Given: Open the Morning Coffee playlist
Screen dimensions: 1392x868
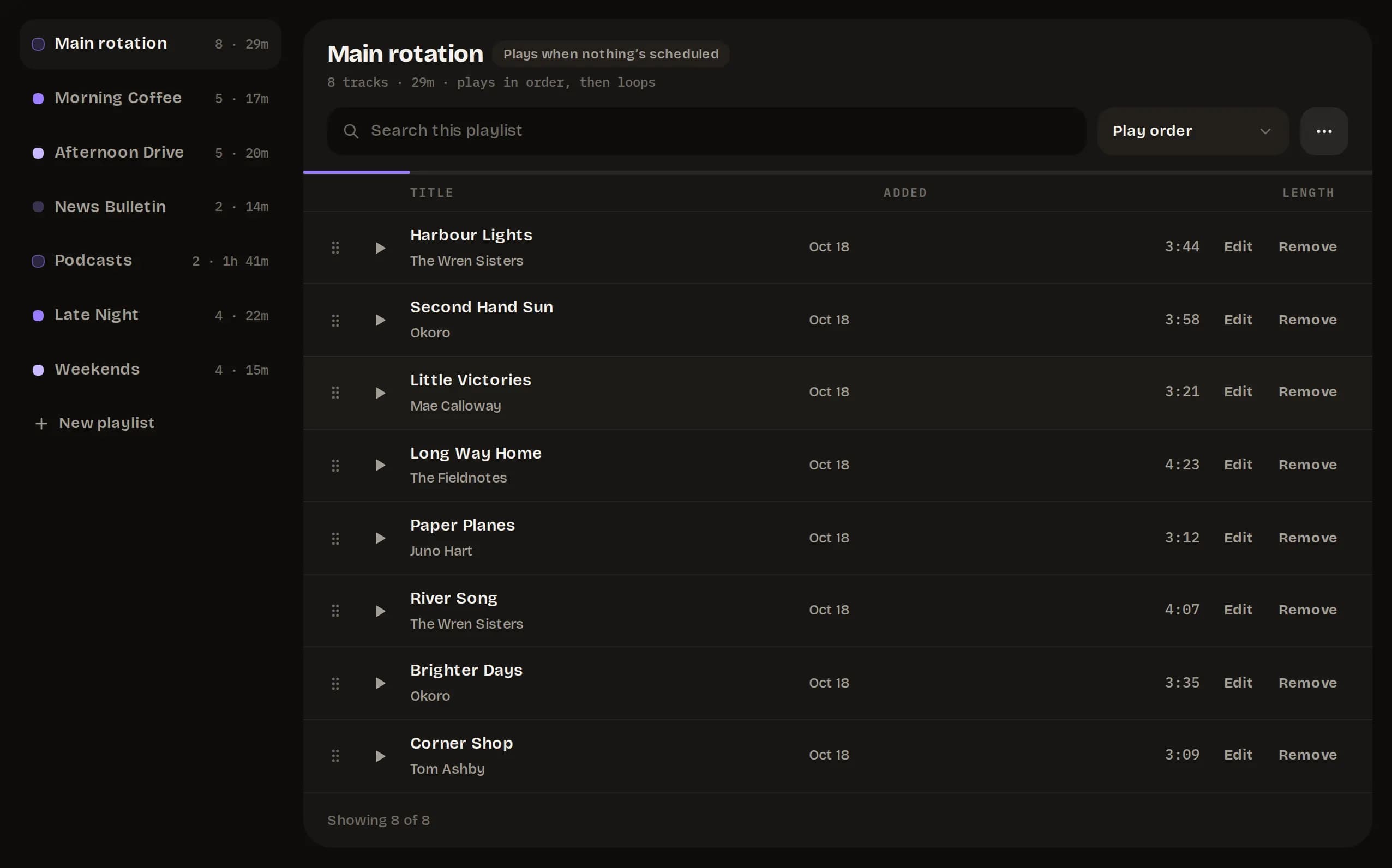Looking at the screenshot, I should [x=150, y=98].
